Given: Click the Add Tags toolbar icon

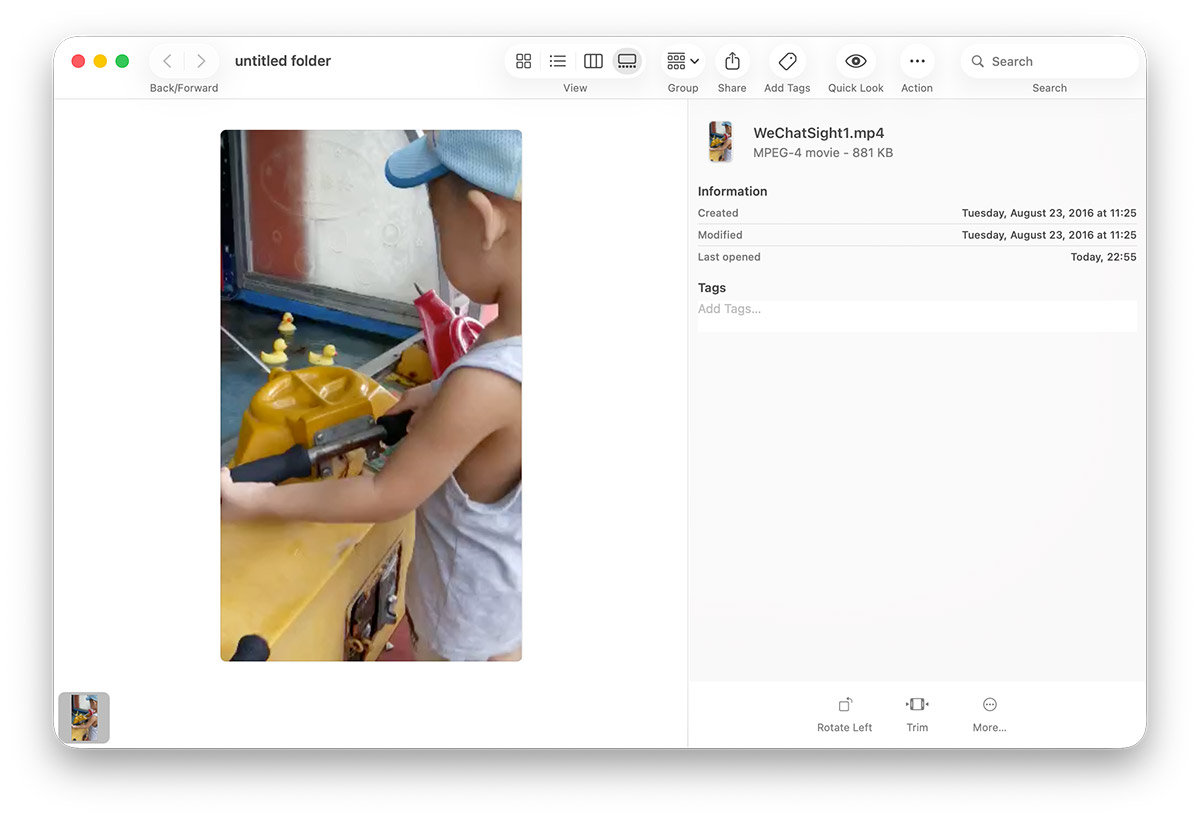Looking at the screenshot, I should 787,61.
